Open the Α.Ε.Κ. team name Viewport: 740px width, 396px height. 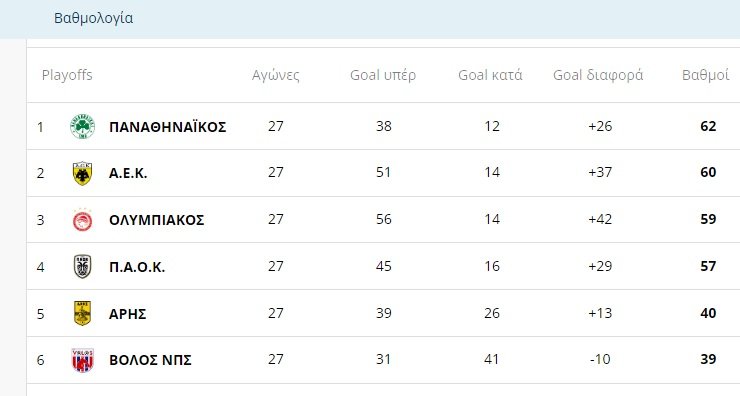(x=128, y=173)
